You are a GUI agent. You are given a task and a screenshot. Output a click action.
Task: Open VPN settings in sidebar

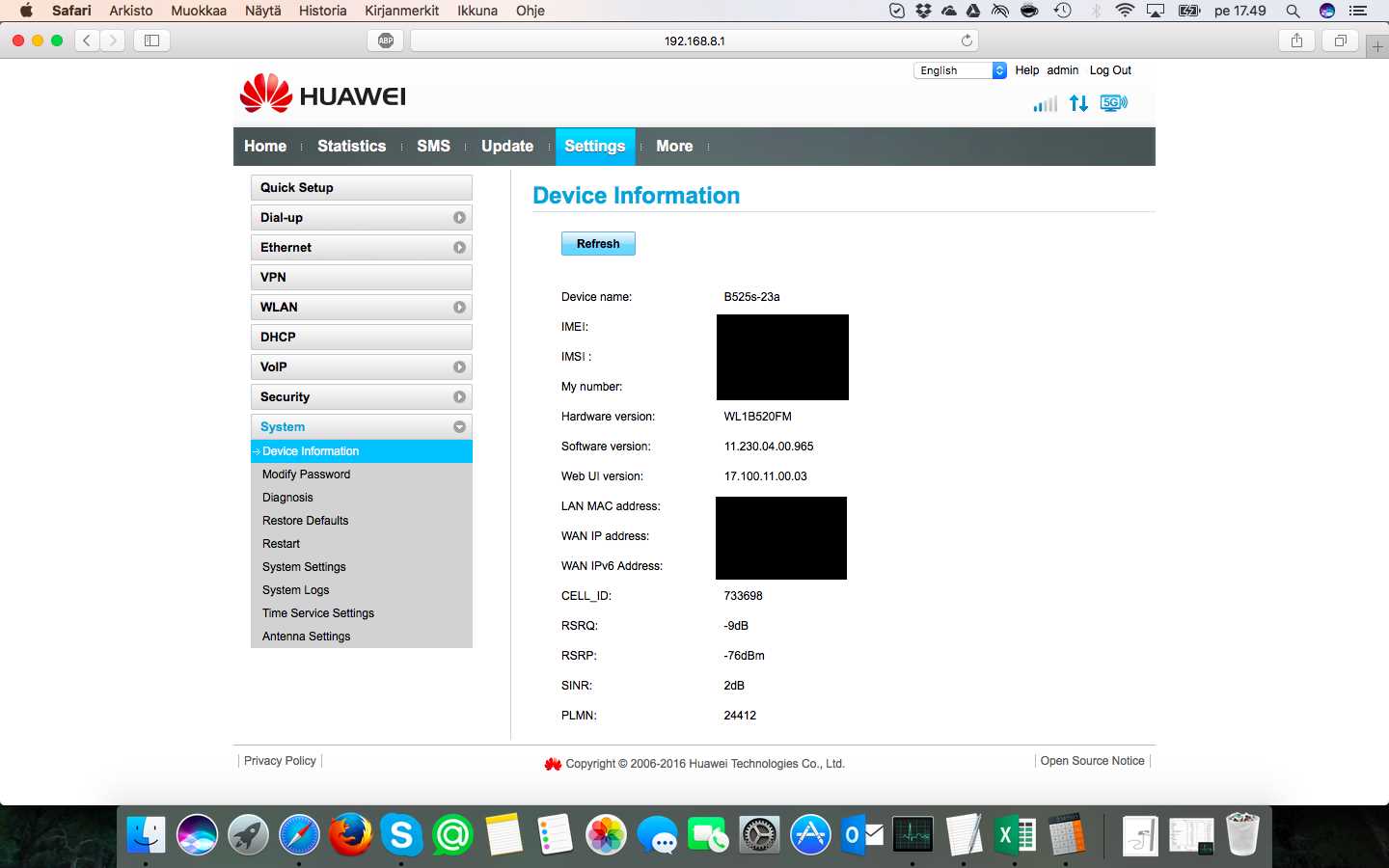click(x=362, y=278)
